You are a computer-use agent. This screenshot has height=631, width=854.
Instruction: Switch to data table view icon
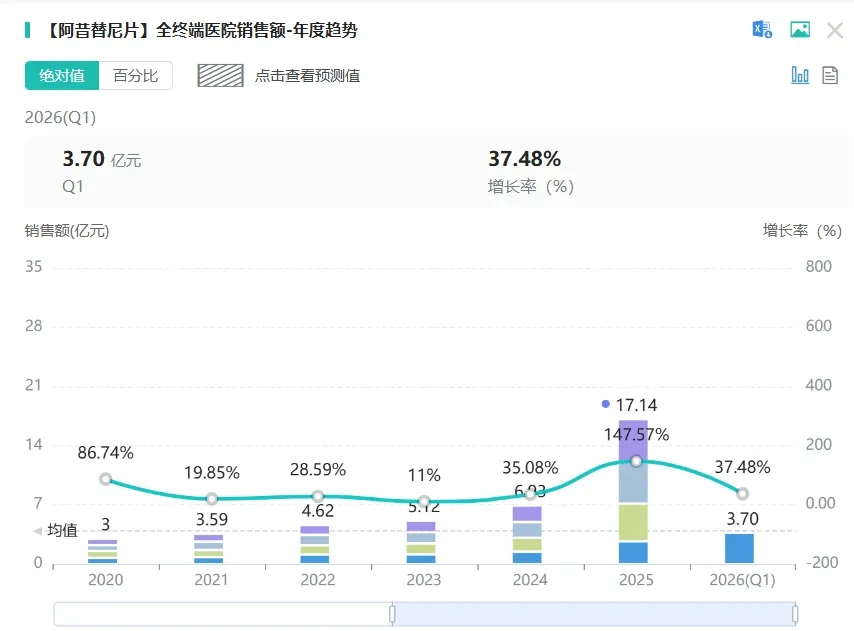[x=829, y=75]
